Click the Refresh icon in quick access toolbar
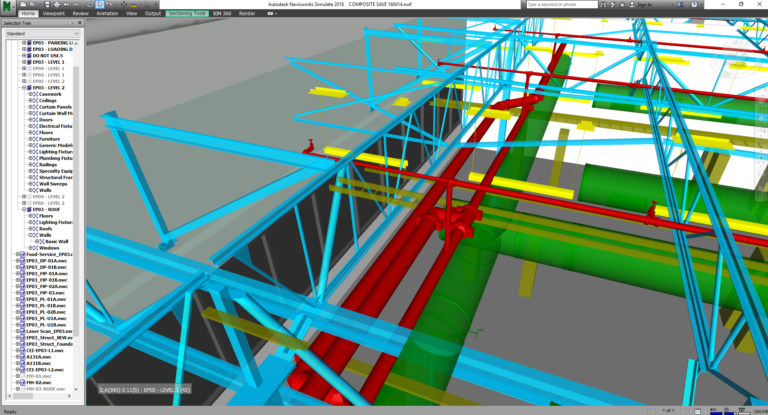 (90, 4)
